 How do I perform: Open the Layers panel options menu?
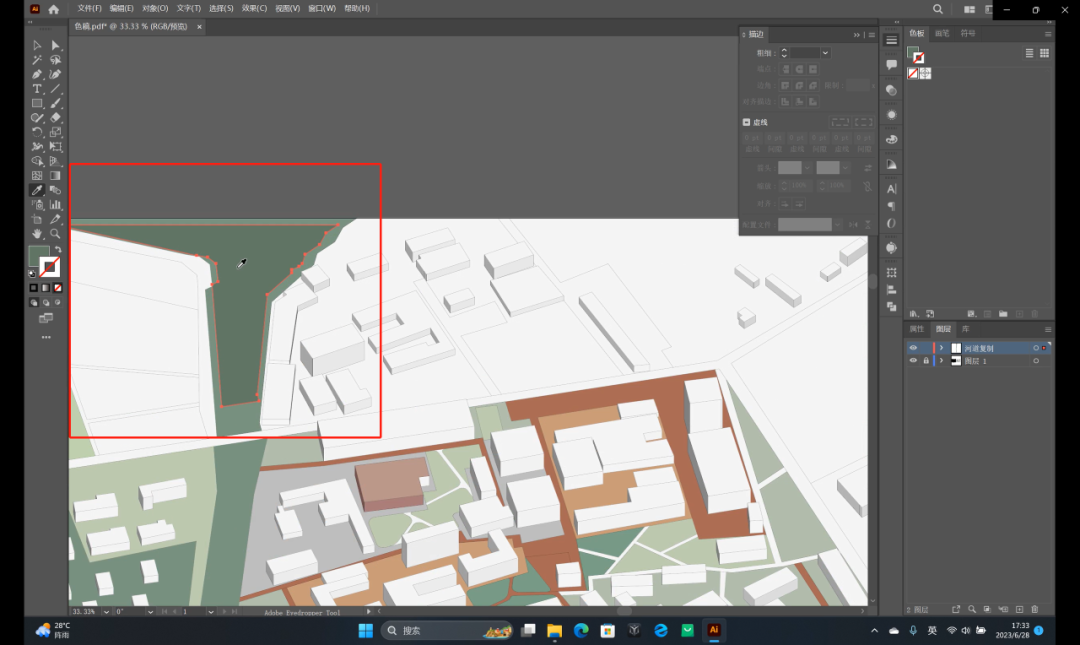point(1048,329)
